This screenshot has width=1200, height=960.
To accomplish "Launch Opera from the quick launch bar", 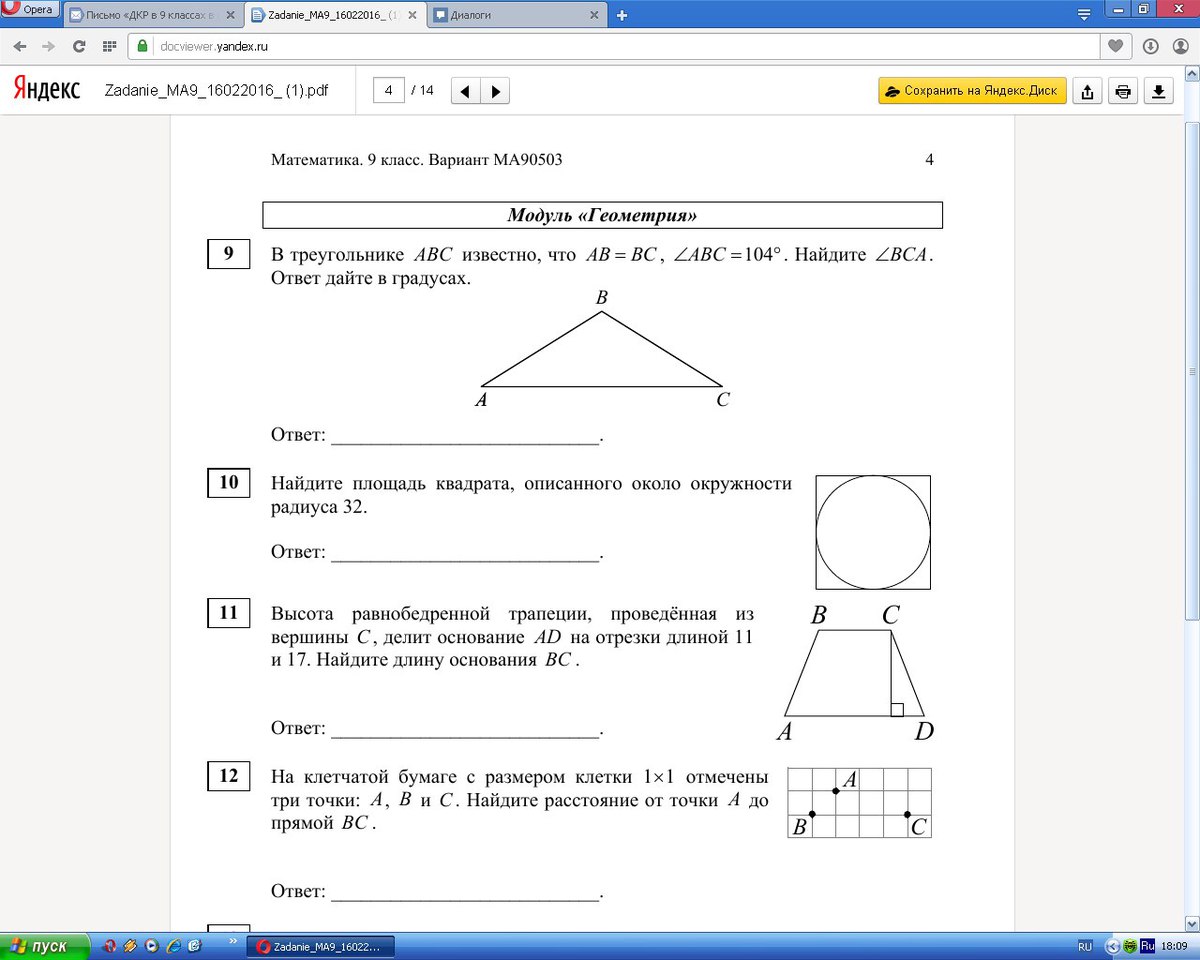I will [111, 946].
